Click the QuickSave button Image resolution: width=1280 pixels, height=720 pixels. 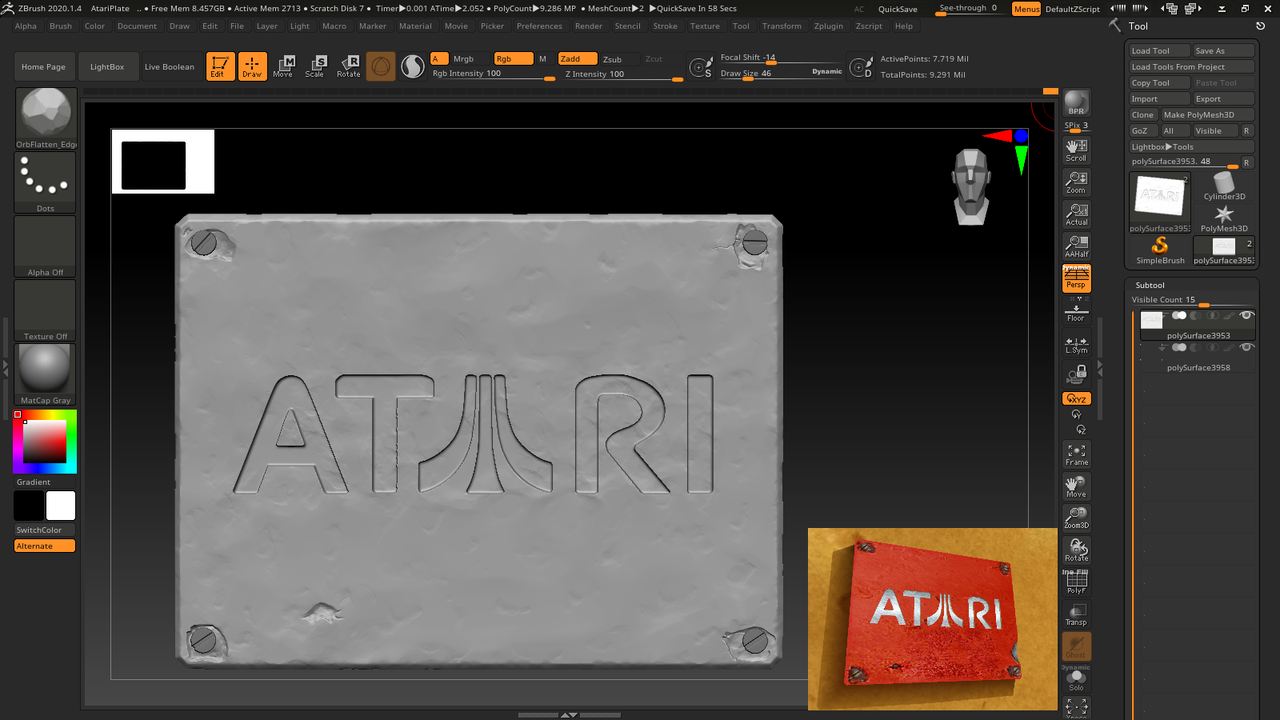[x=898, y=9]
